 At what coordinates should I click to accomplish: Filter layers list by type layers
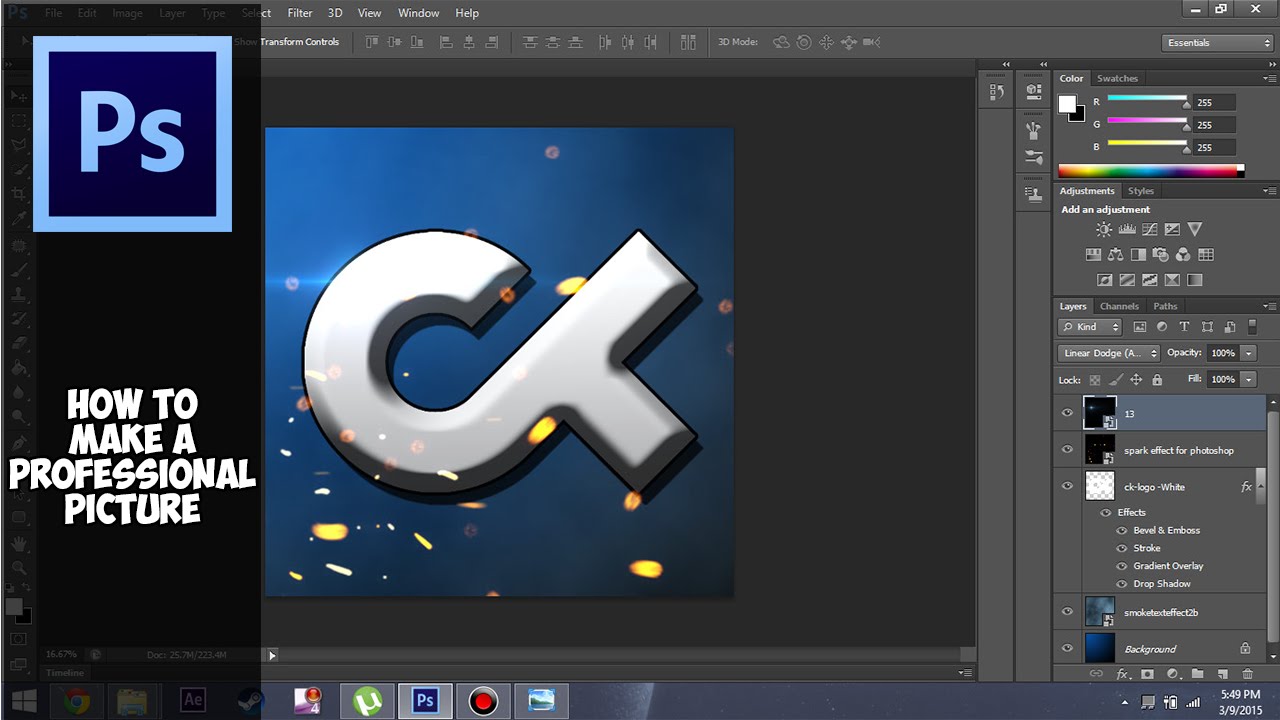(x=1185, y=327)
